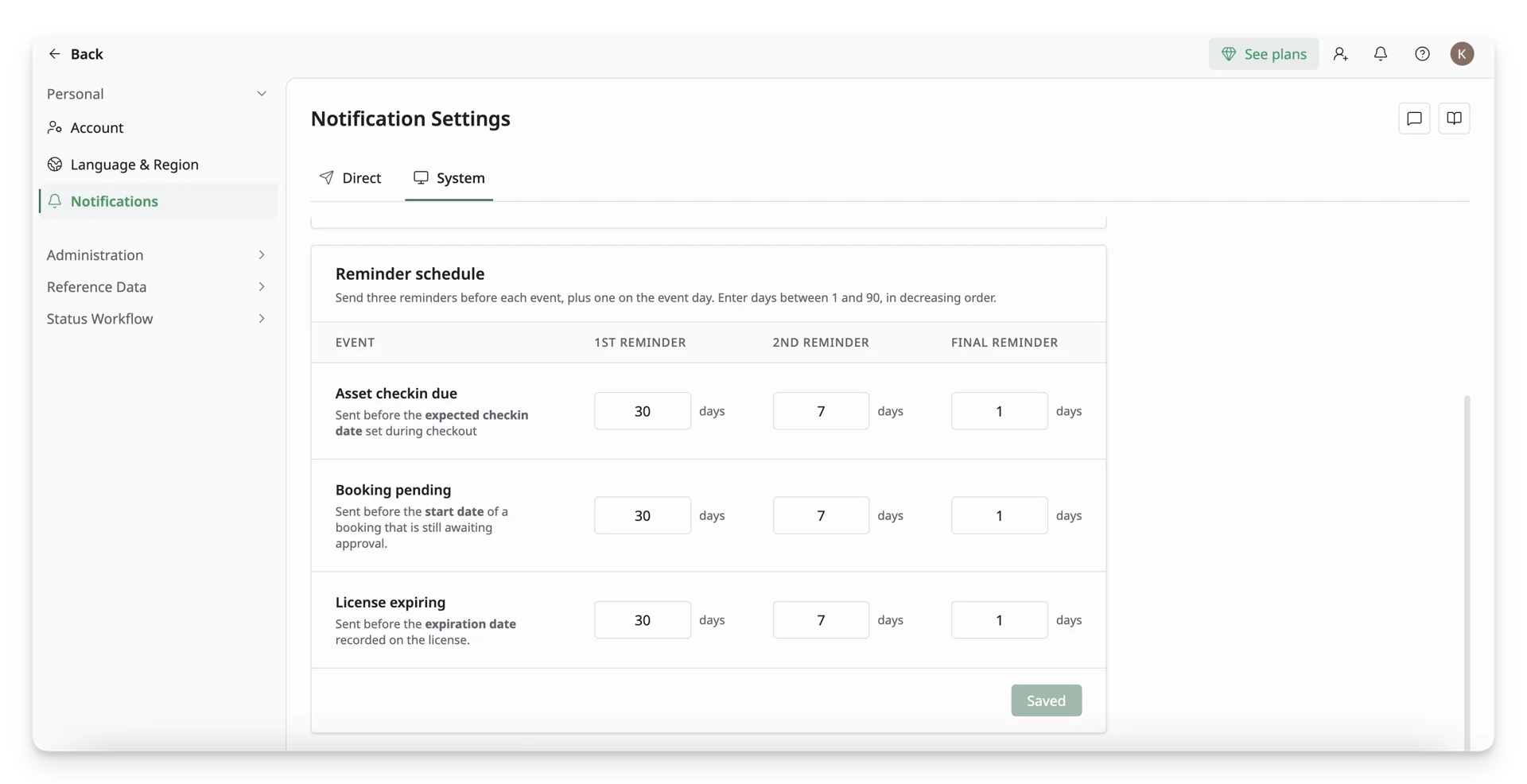Select the System tab
Image resolution: width=1527 pixels, height=784 pixels.
click(449, 178)
